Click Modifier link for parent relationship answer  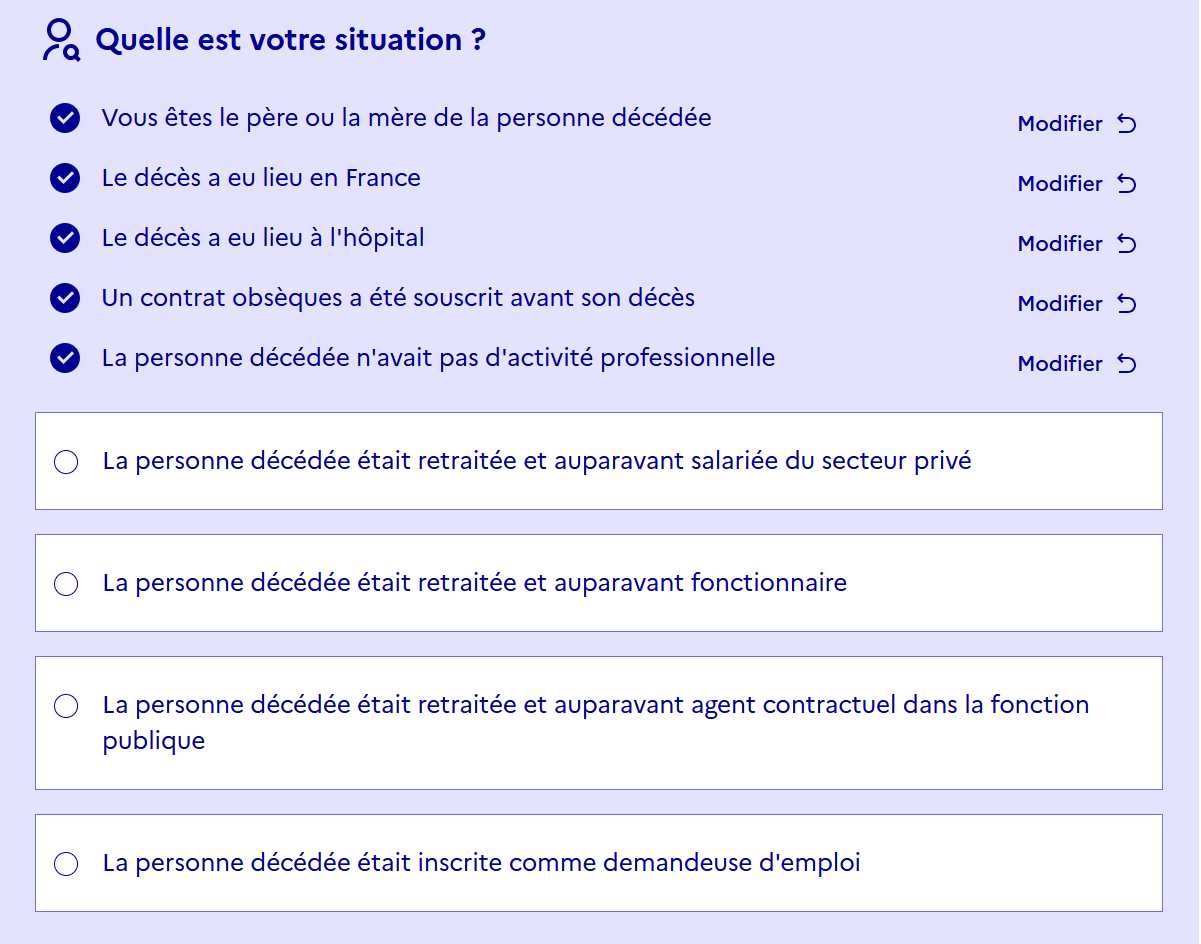tap(1060, 124)
